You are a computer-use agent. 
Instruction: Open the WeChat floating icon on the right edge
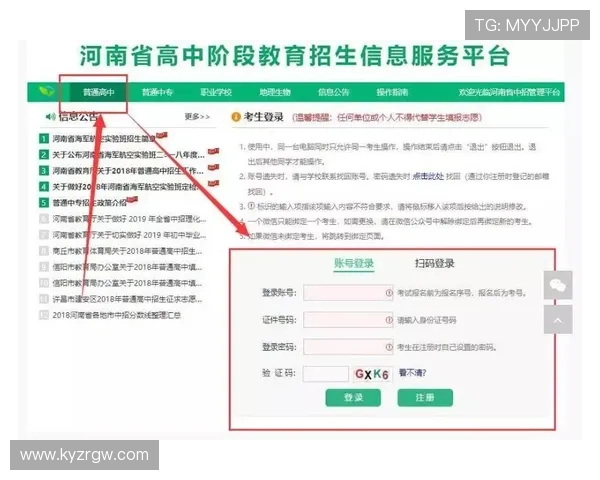[x=558, y=285]
